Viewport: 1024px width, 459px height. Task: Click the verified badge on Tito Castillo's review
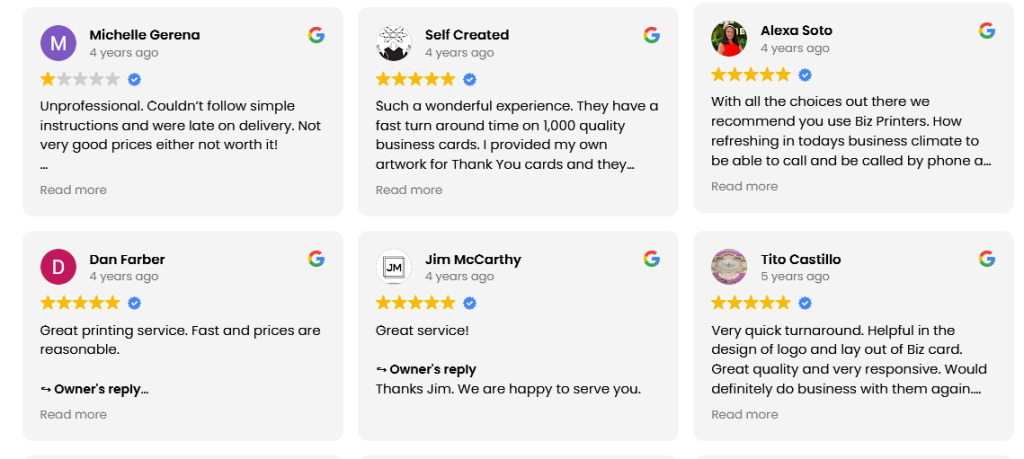click(805, 303)
